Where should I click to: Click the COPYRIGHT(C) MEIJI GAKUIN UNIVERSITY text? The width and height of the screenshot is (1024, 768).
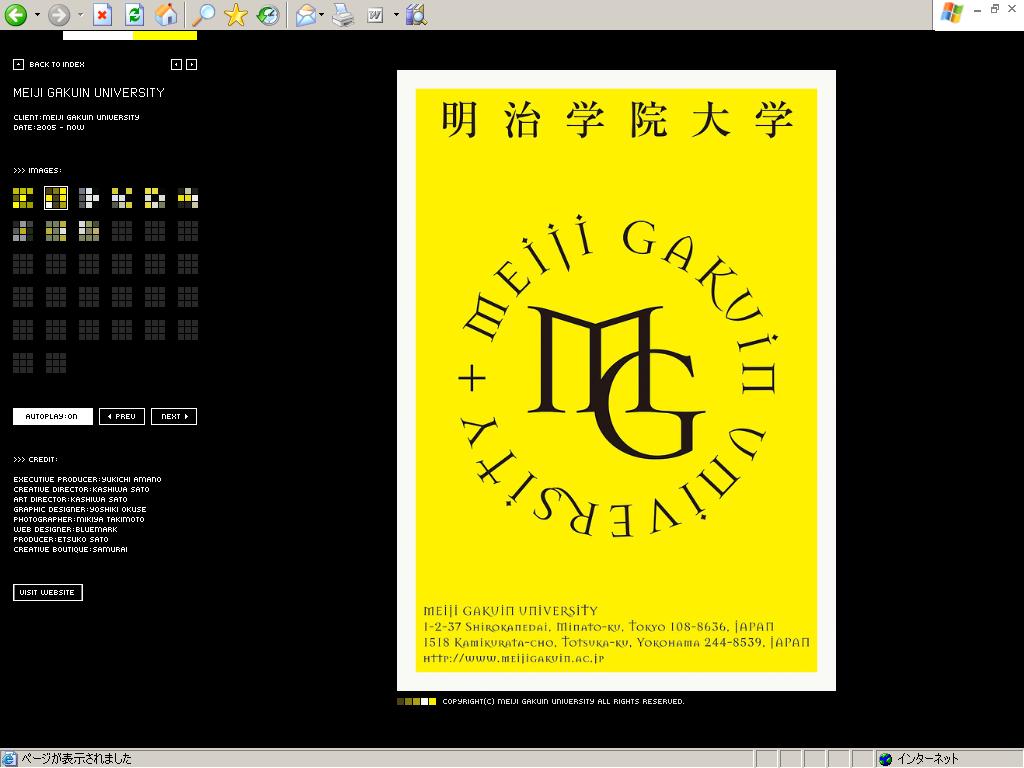(564, 701)
